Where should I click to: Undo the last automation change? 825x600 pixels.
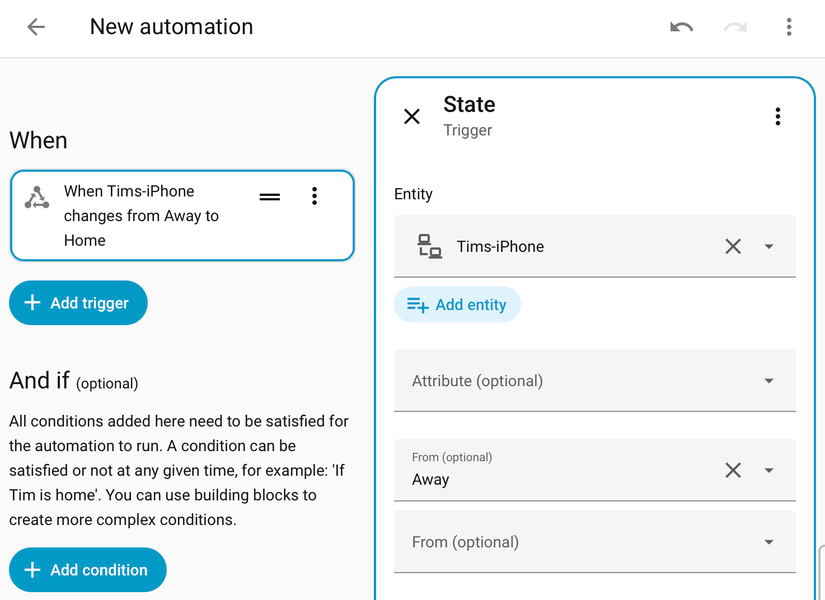click(681, 27)
